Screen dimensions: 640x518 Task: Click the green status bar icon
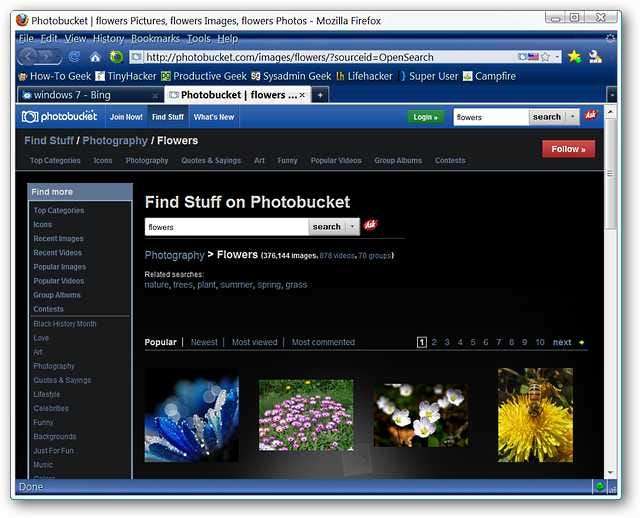(x=600, y=487)
